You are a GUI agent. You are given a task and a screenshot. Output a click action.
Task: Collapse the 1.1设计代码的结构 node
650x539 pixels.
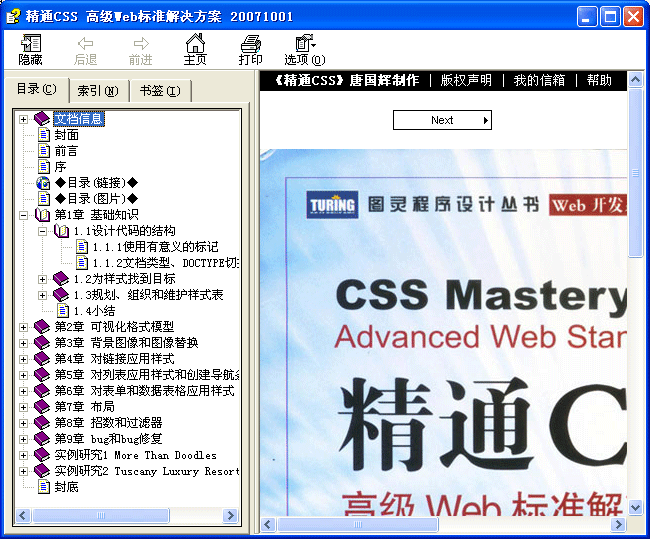click(x=42, y=231)
